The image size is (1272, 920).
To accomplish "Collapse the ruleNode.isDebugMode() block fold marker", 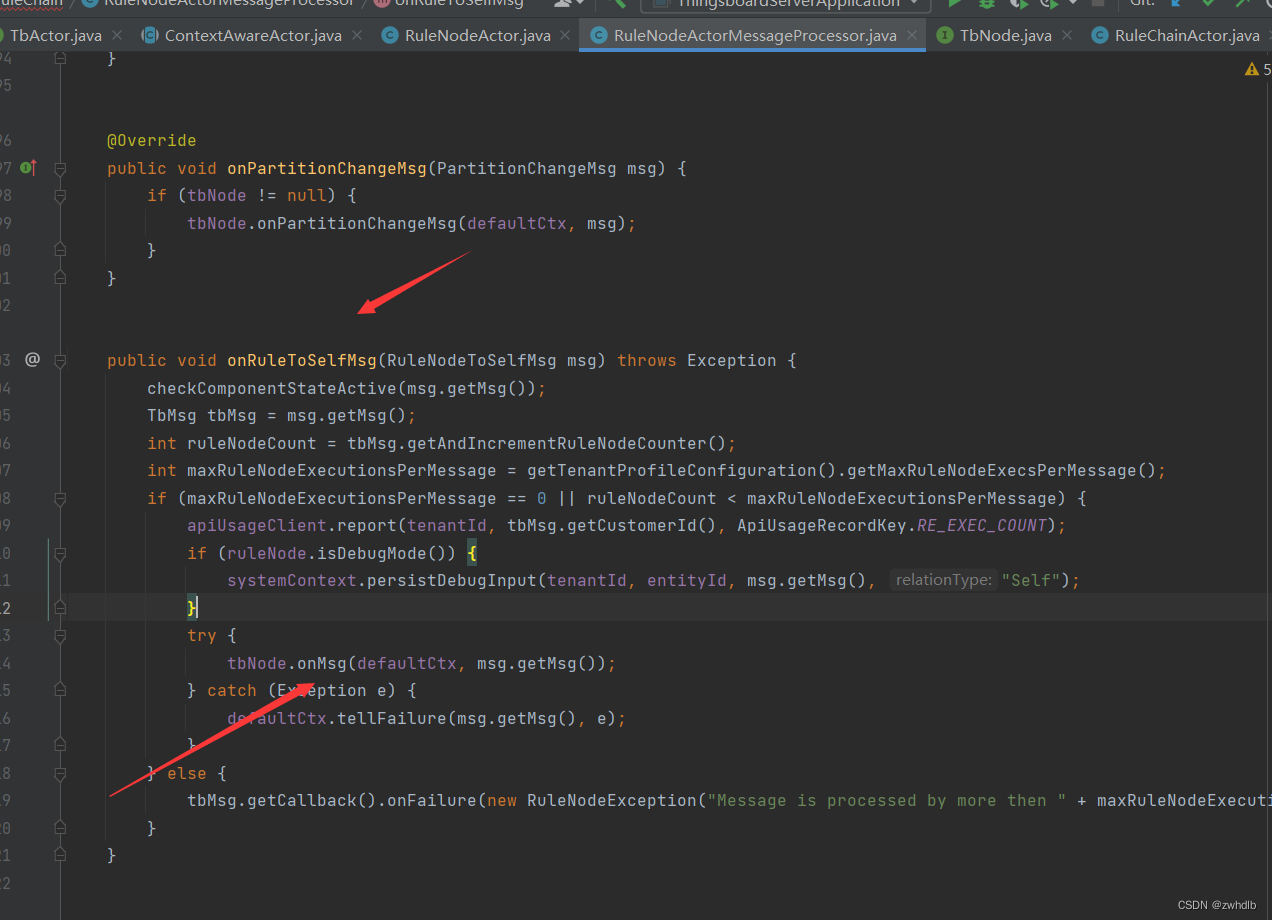I will [x=60, y=553].
